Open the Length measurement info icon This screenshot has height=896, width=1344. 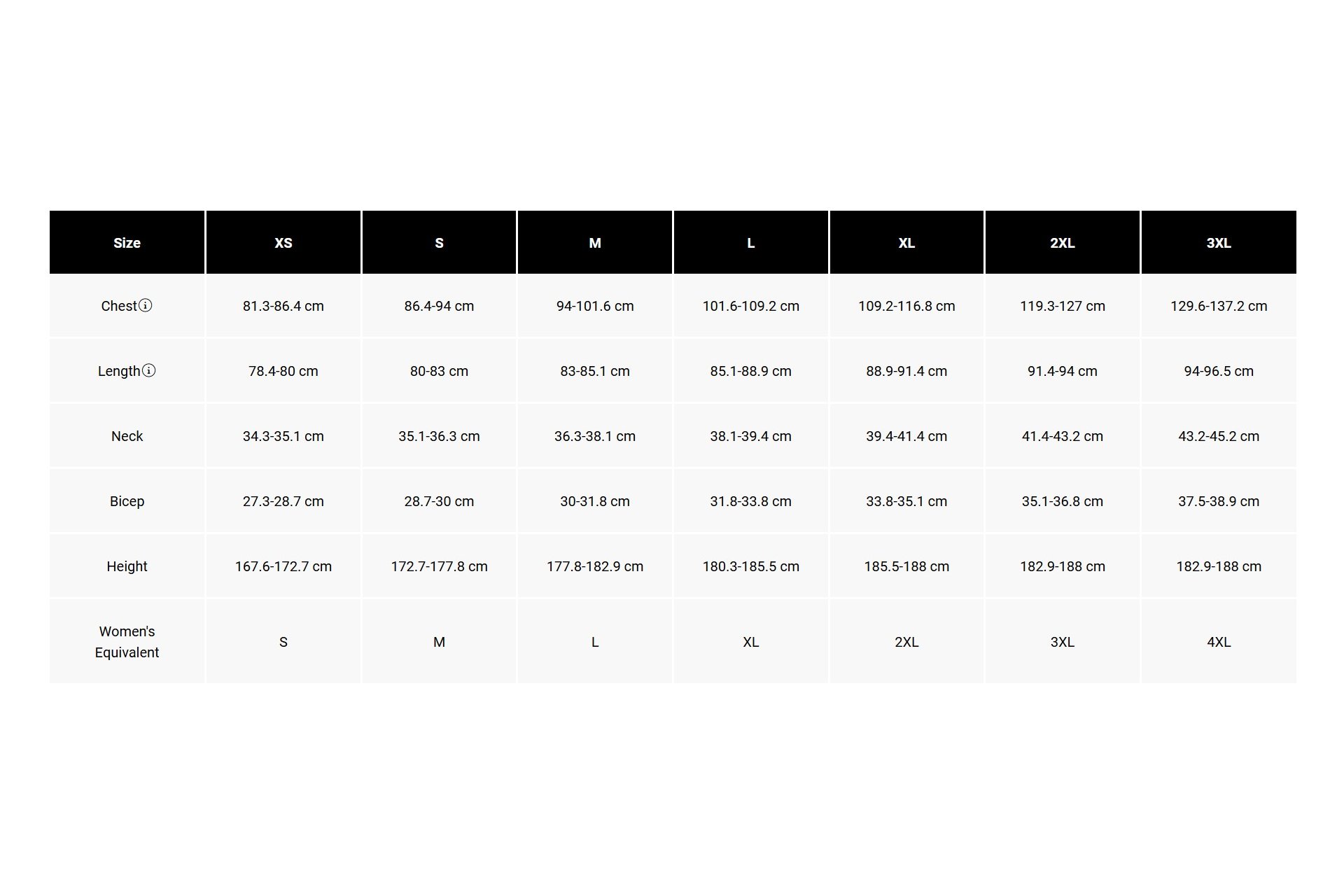pos(148,370)
